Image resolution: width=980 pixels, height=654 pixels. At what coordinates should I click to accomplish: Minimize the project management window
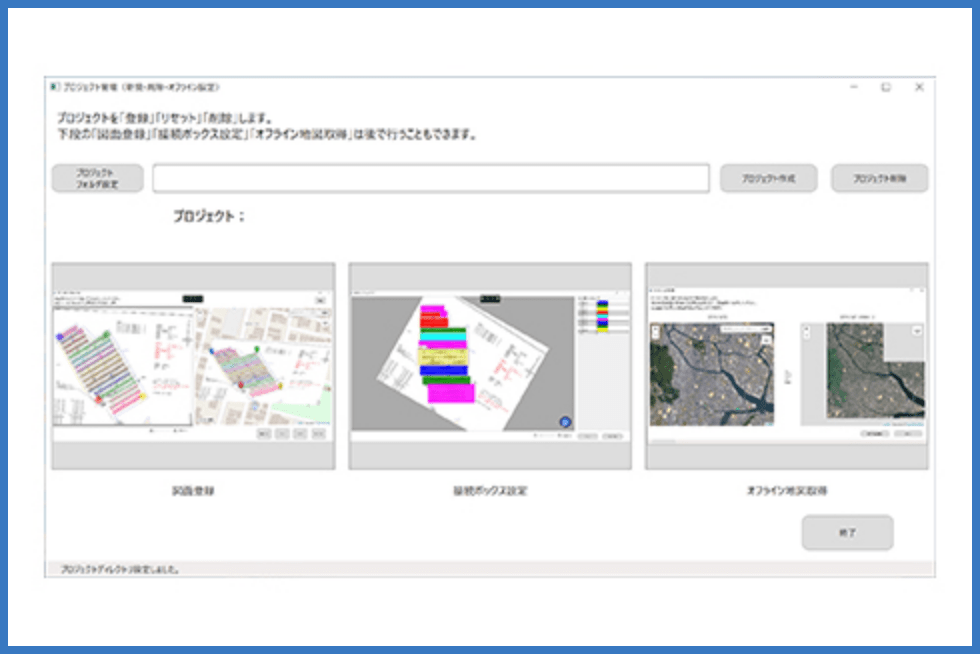pos(853,88)
